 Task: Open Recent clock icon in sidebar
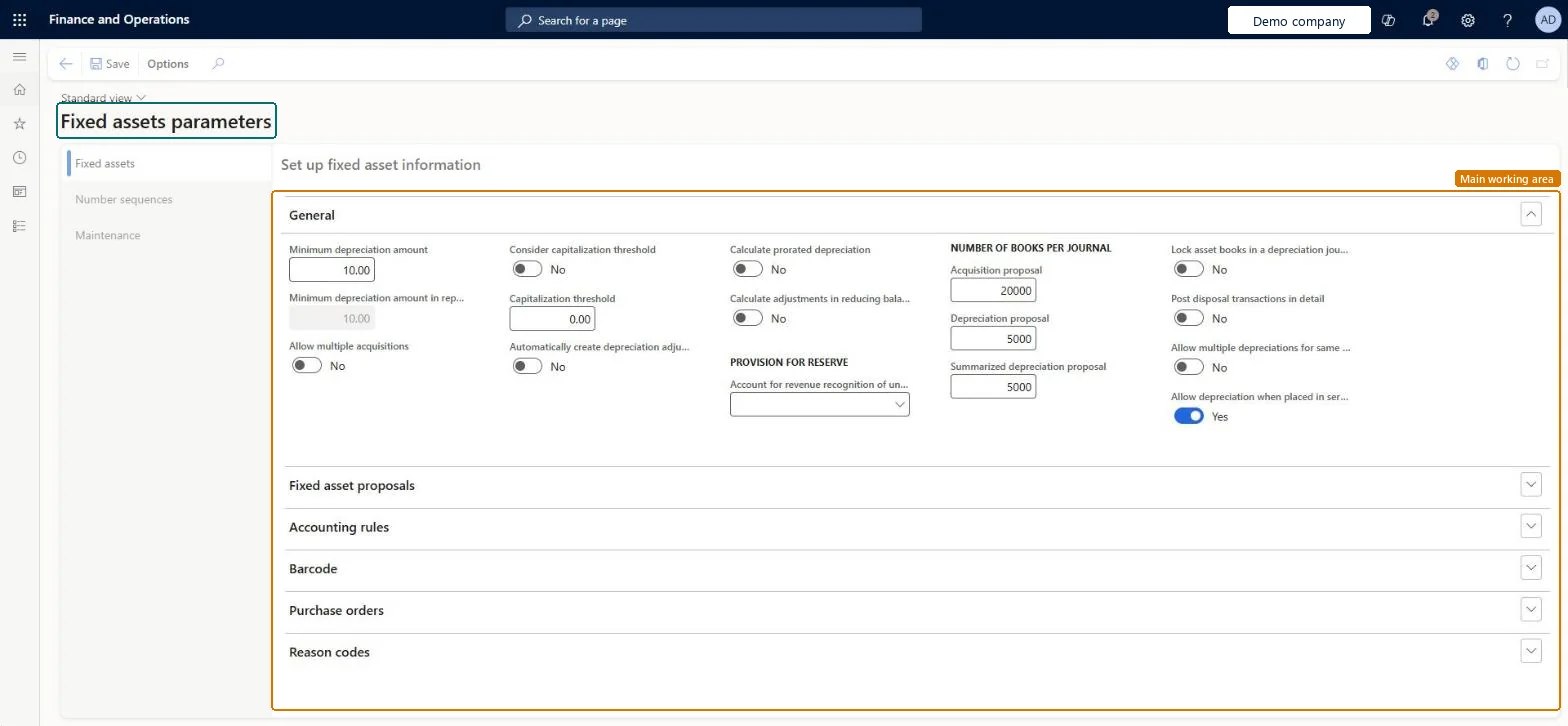coord(19,158)
